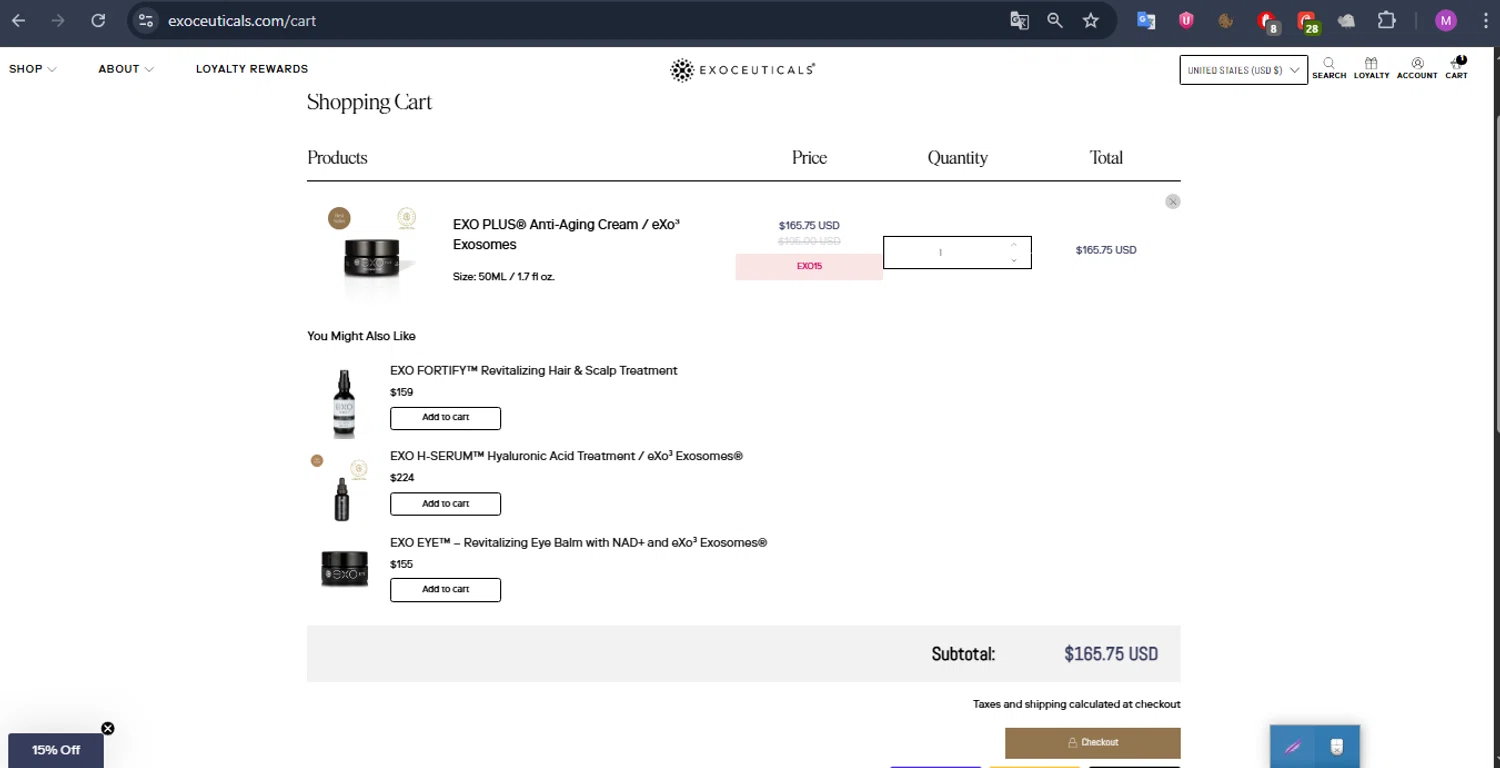Dismiss the 15% Off popup close icon

click(x=108, y=728)
